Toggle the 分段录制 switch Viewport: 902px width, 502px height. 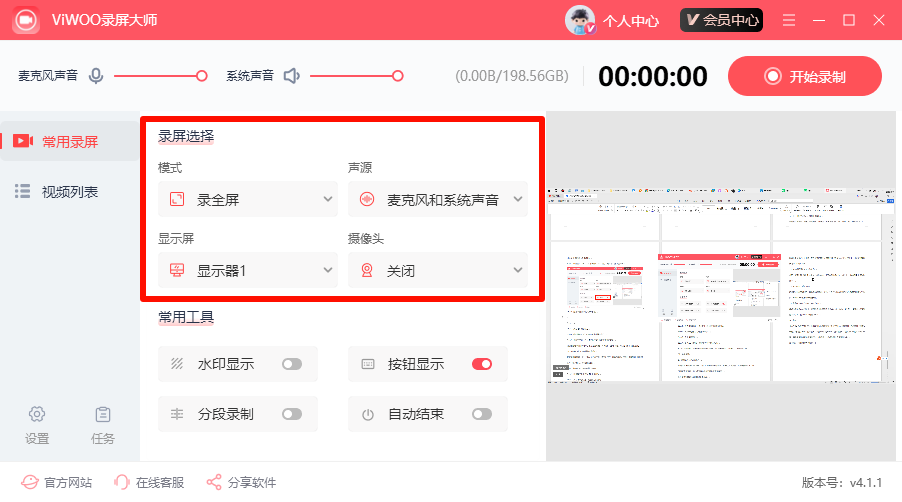tap(292, 414)
